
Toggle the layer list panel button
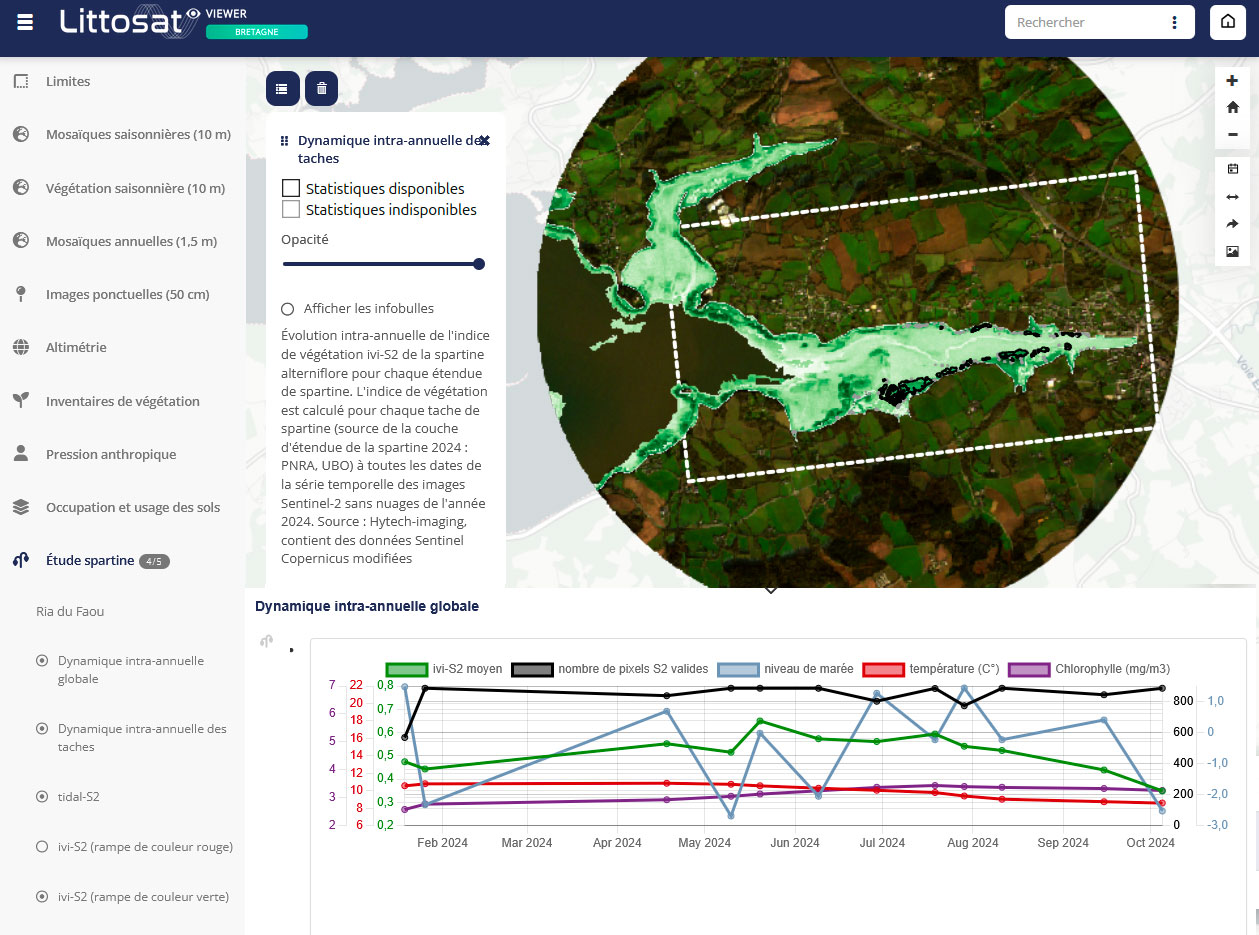tap(282, 88)
